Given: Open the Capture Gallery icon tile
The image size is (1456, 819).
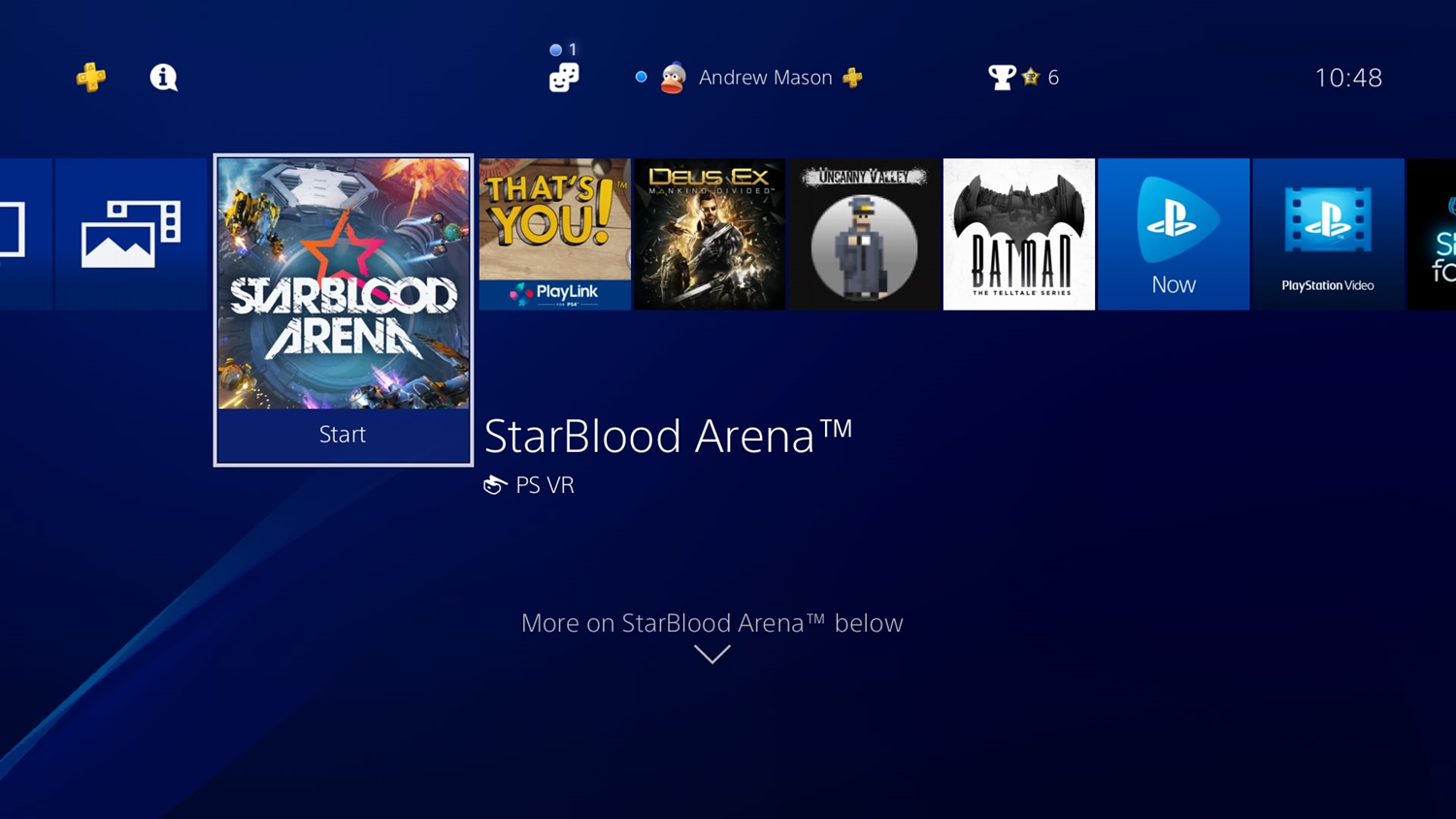Looking at the screenshot, I should click(131, 234).
